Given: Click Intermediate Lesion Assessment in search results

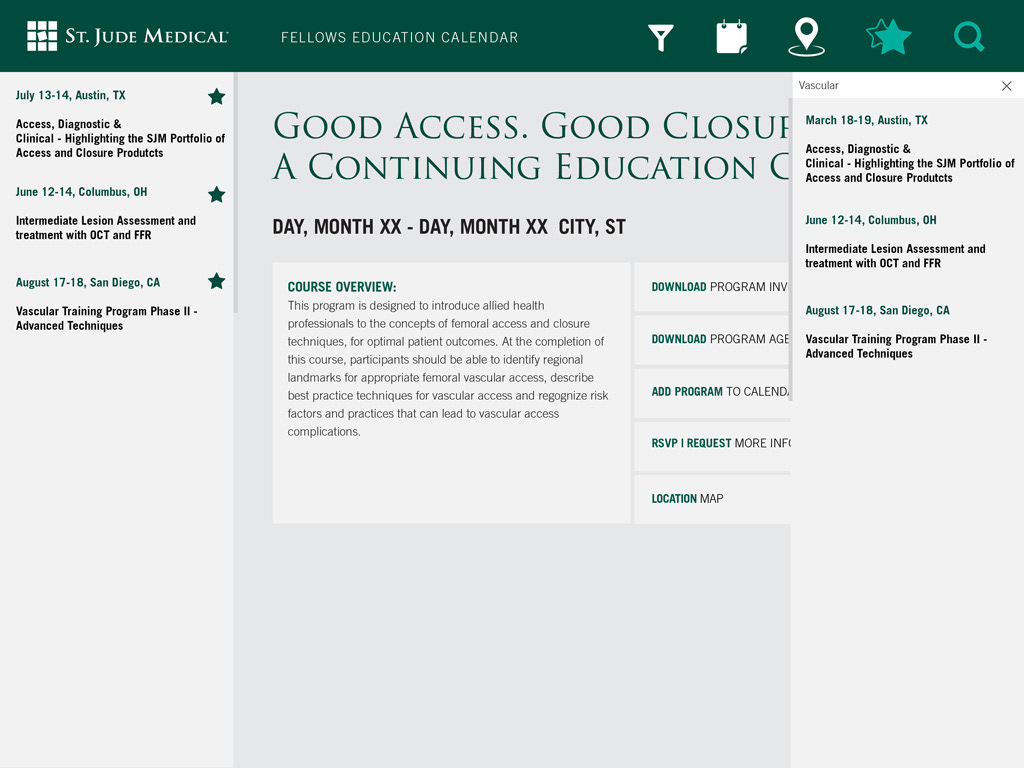Looking at the screenshot, I should (x=895, y=256).
